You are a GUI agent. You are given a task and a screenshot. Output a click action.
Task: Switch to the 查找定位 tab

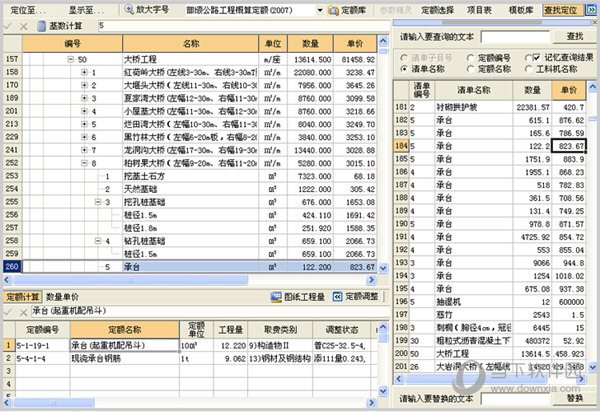[x=562, y=10]
